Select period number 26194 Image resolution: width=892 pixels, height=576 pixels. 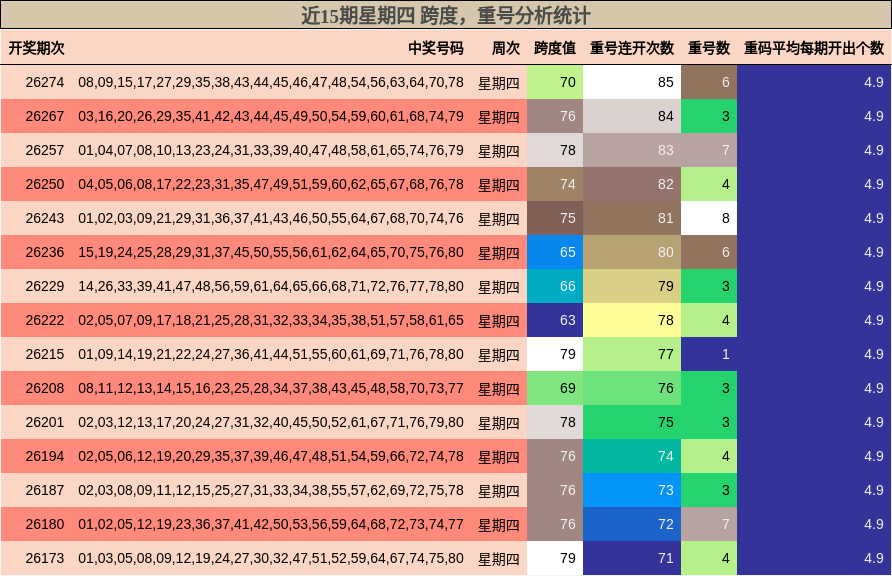[45, 456]
